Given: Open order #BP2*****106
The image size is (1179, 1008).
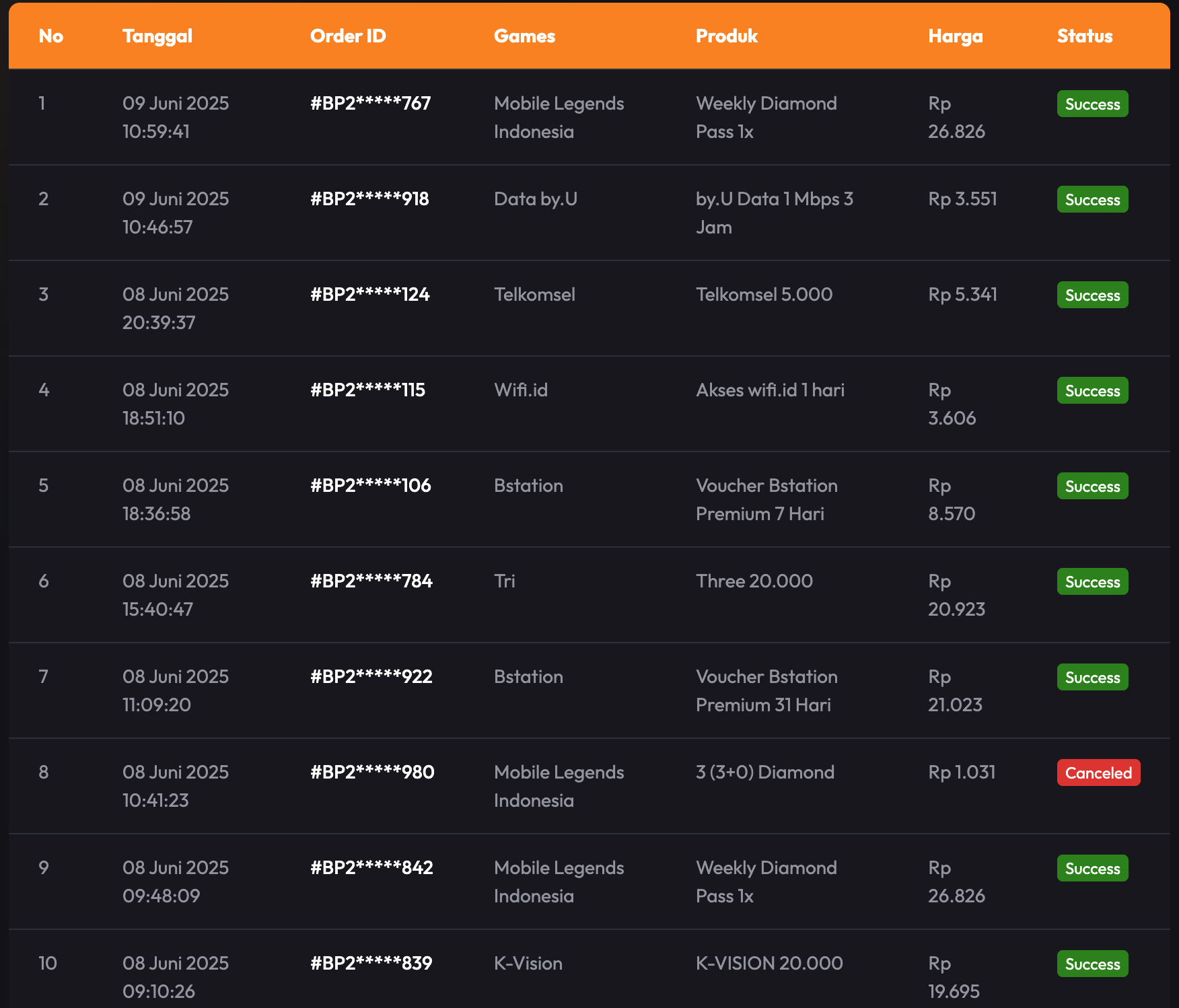Looking at the screenshot, I should 371,486.
